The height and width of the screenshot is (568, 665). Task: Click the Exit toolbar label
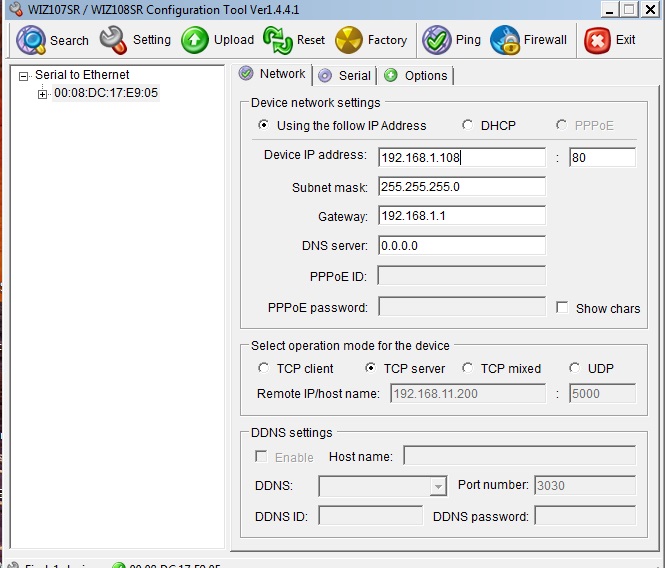[x=625, y=39]
